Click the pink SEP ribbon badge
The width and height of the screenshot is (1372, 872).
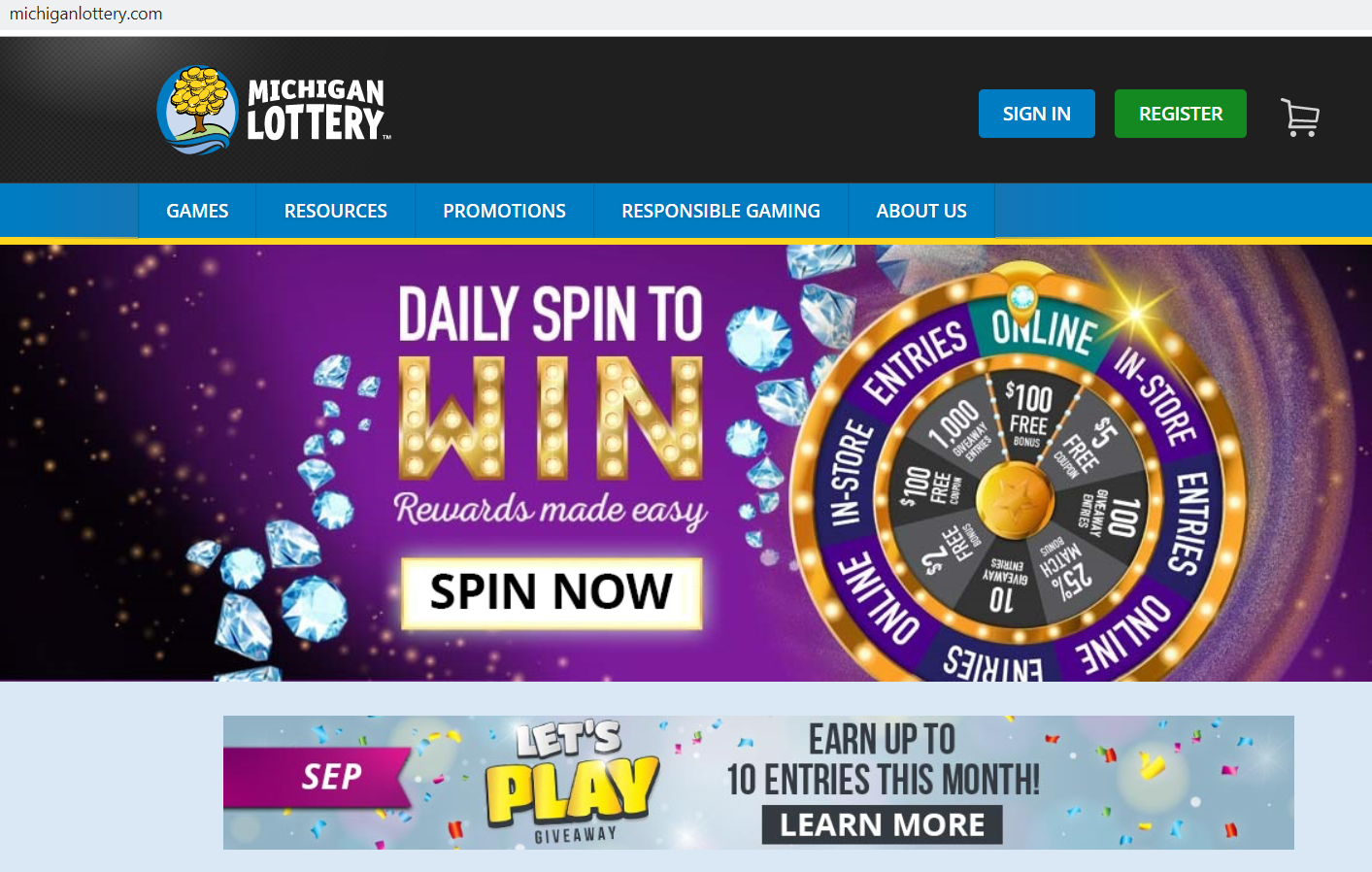coord(319,777)
